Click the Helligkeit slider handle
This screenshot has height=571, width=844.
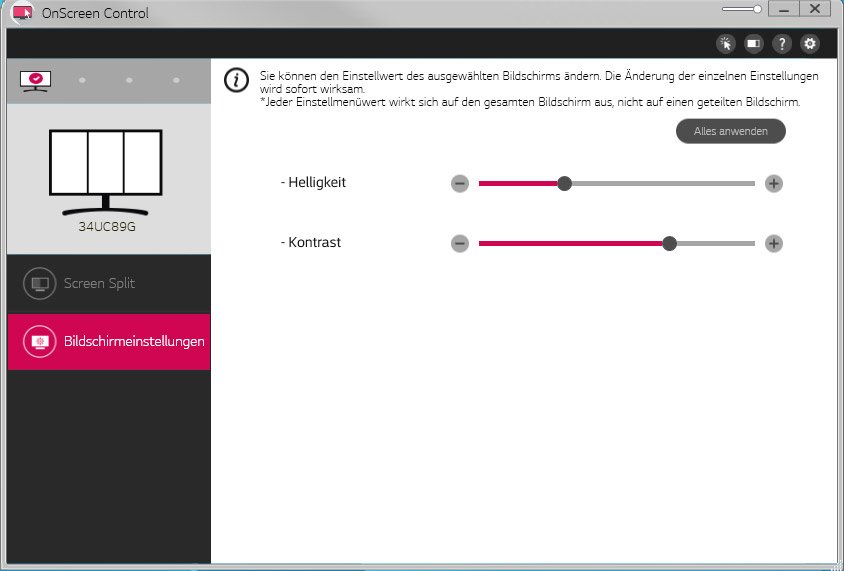coord(564,183)
